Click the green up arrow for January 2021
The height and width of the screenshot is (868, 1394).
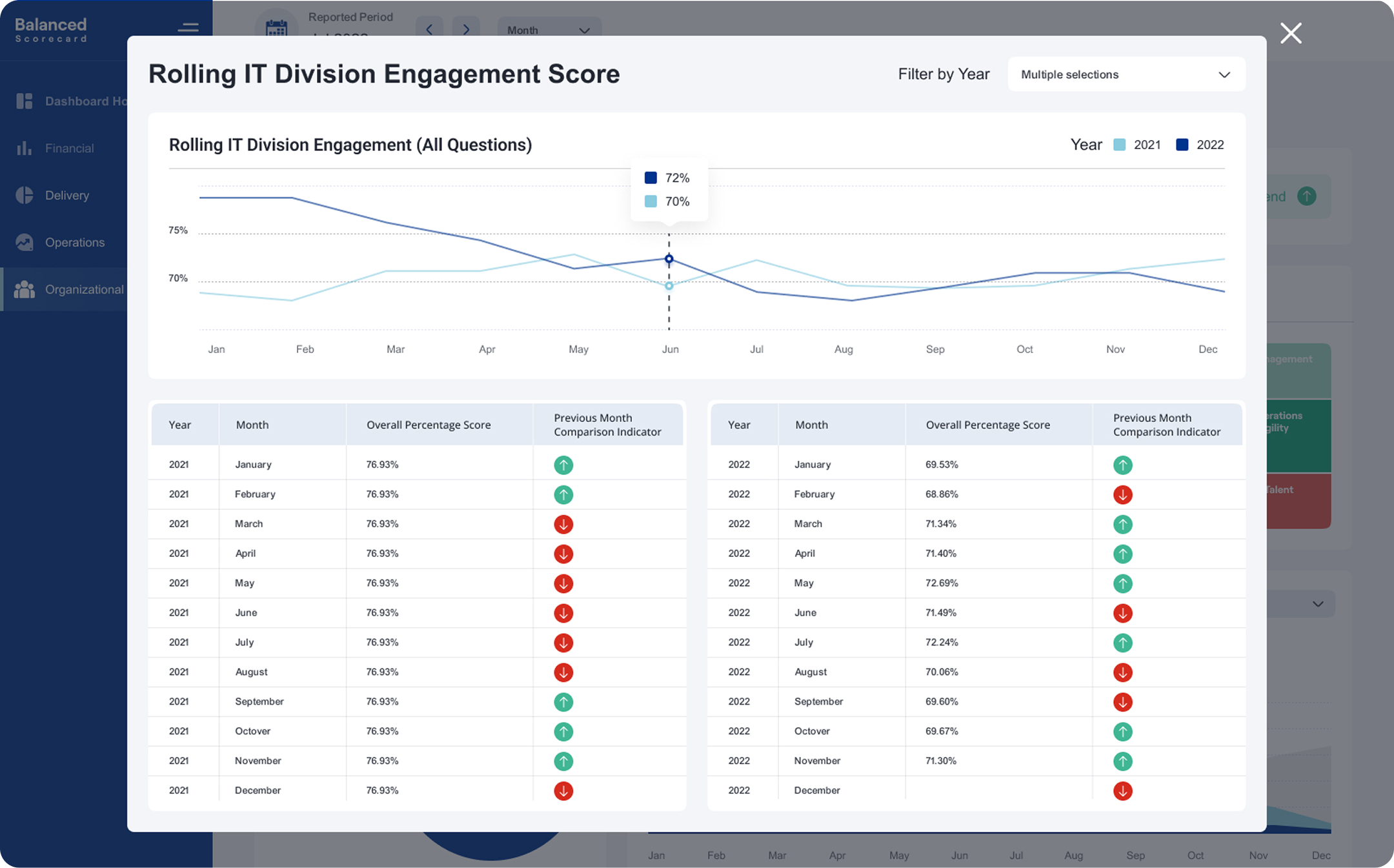pos(563,465)
